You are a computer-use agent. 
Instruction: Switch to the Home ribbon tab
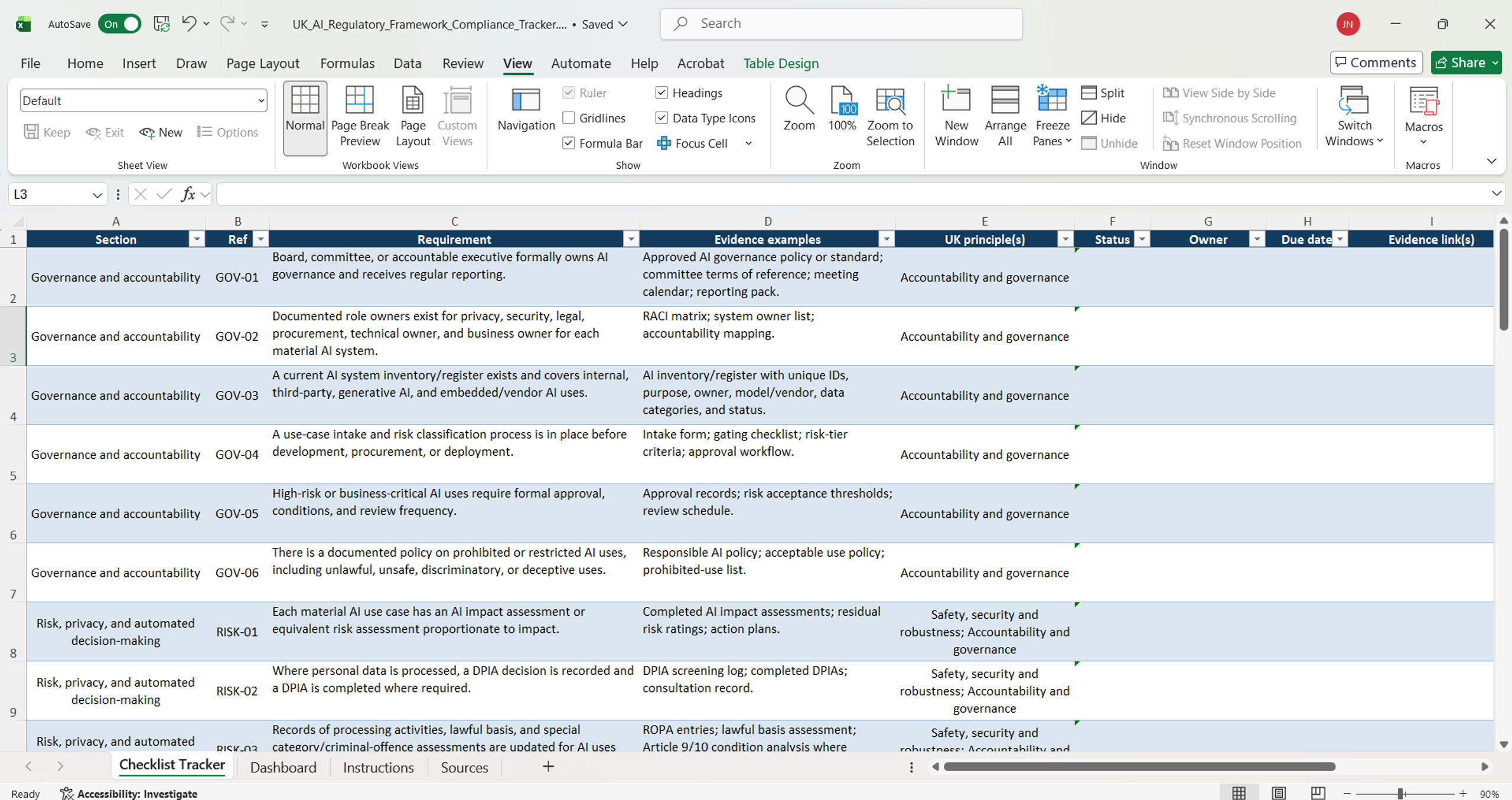tap(85, 63)
